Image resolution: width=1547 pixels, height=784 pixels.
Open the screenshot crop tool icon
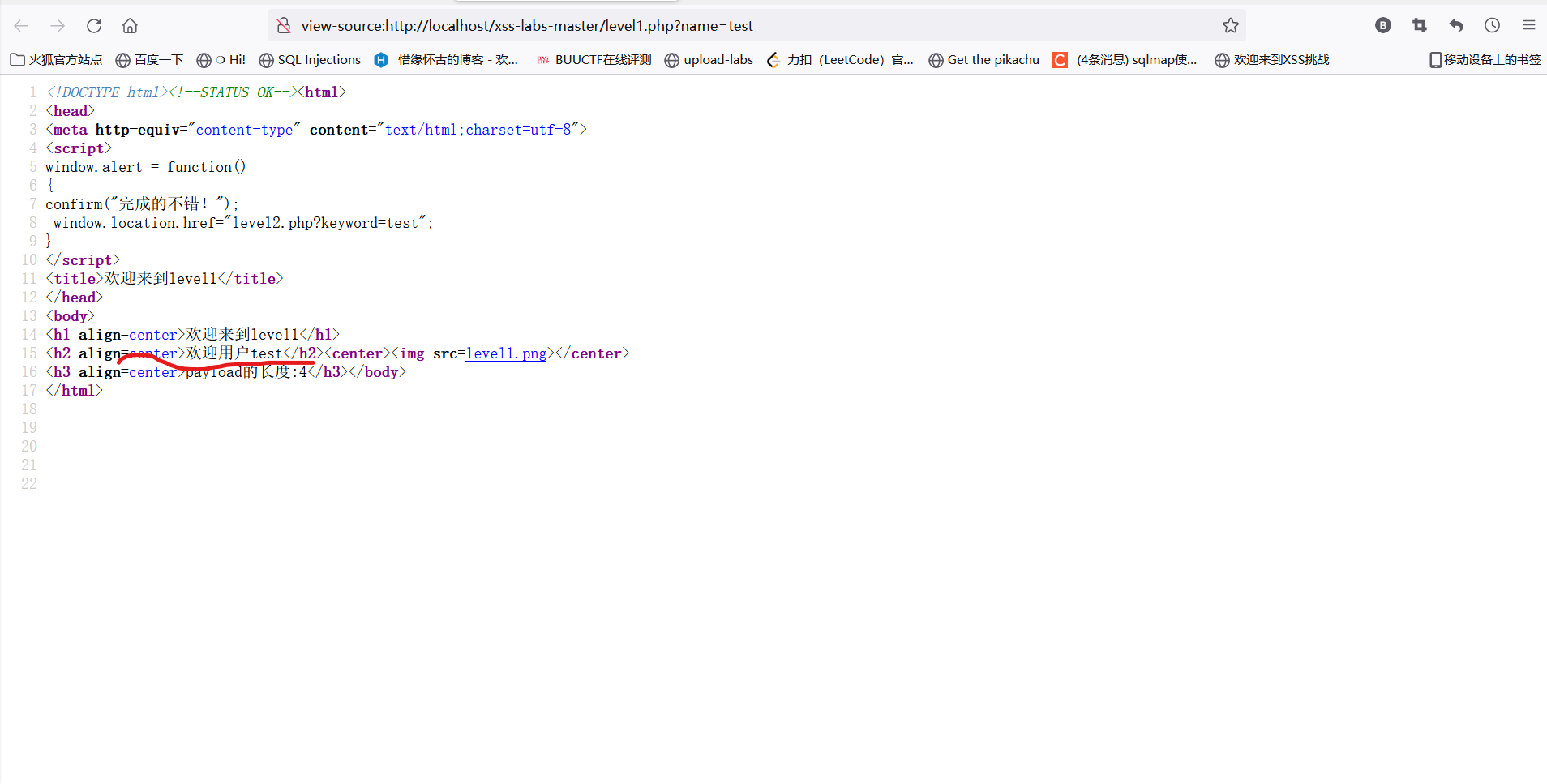(1419, 26)
